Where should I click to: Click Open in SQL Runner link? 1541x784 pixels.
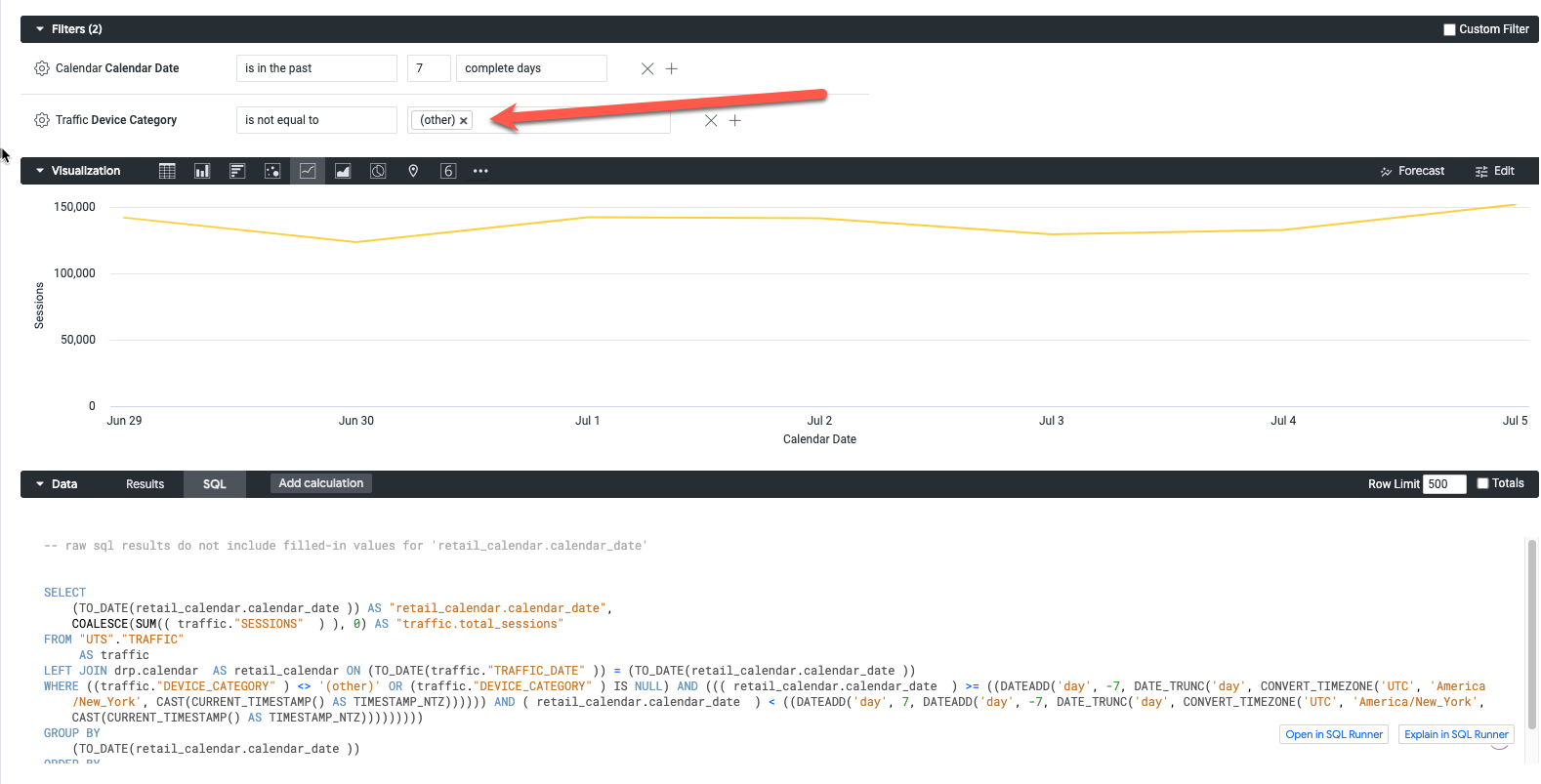tap(1334, 734)
